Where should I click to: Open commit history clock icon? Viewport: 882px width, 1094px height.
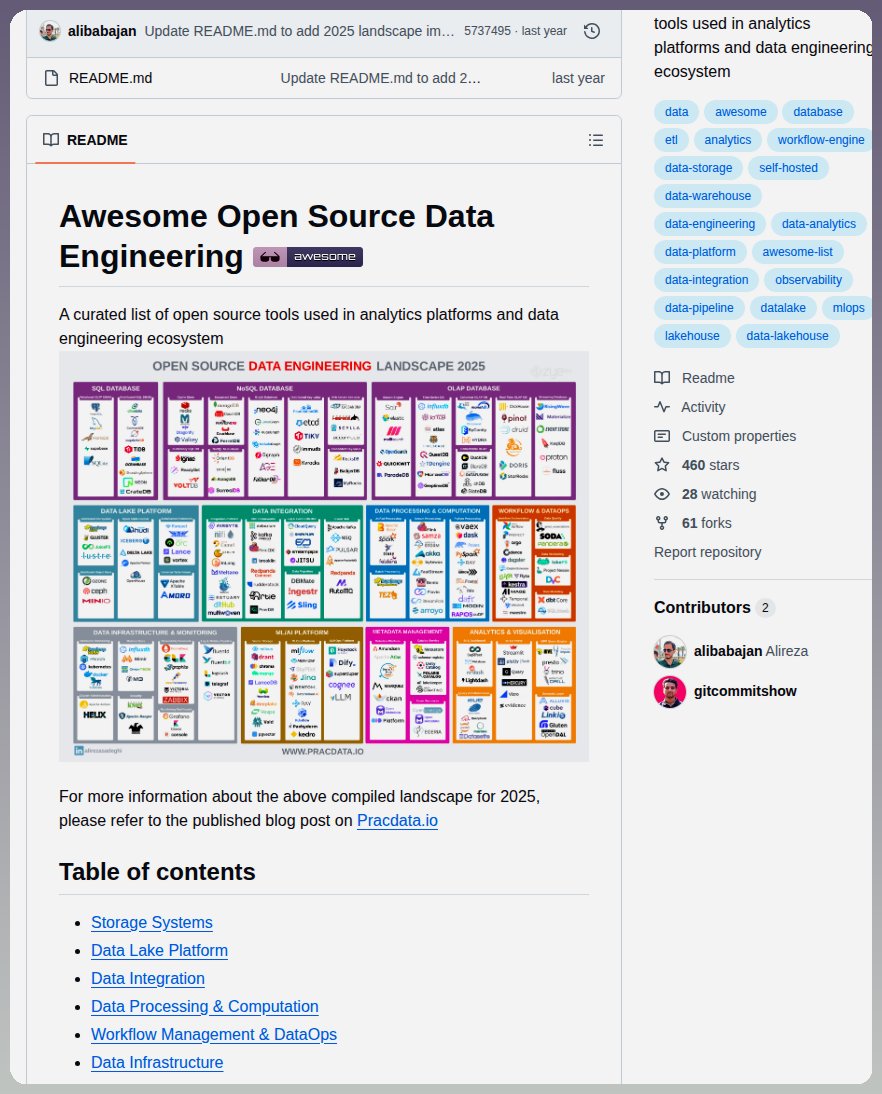[x=592, y=31]
